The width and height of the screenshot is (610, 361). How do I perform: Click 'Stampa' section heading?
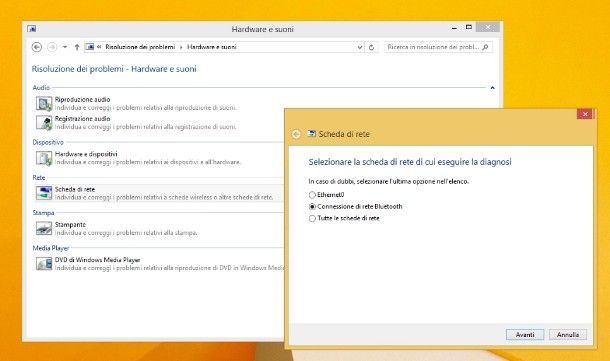[43, 213]
